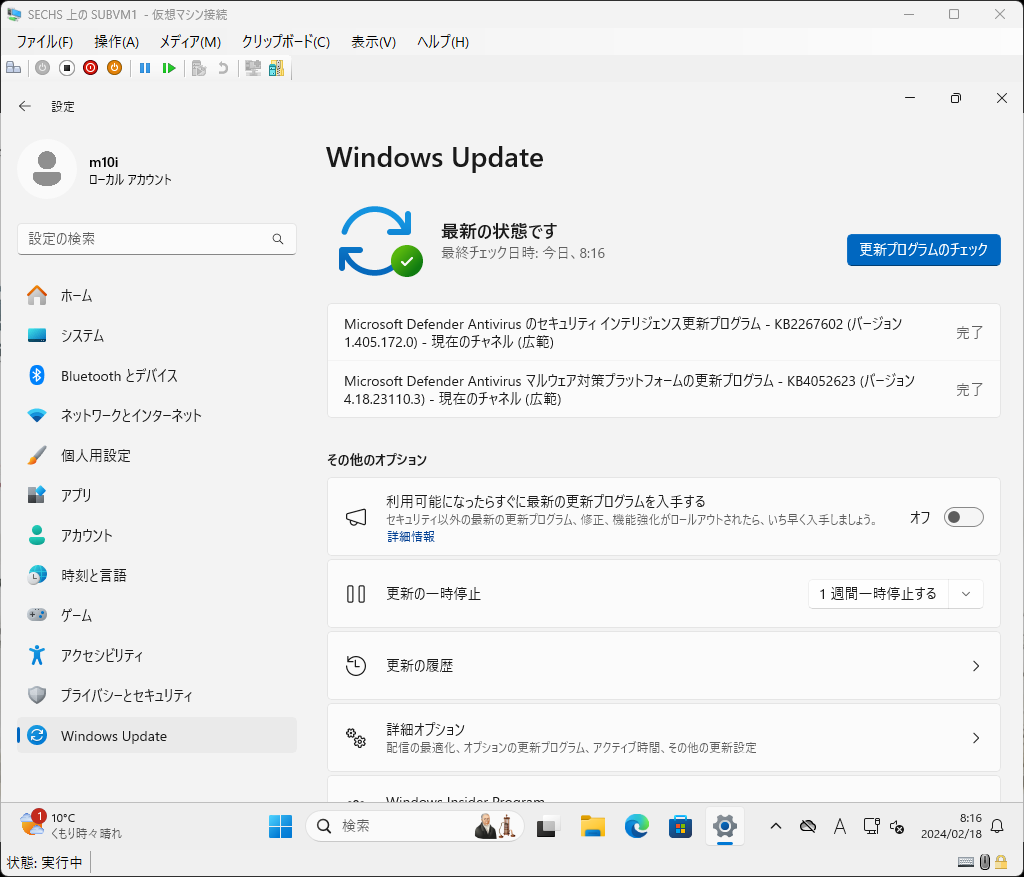Open File Explorer from the taskbar
This screenshot has width=1024, height=877.
(x=592, y=827)
